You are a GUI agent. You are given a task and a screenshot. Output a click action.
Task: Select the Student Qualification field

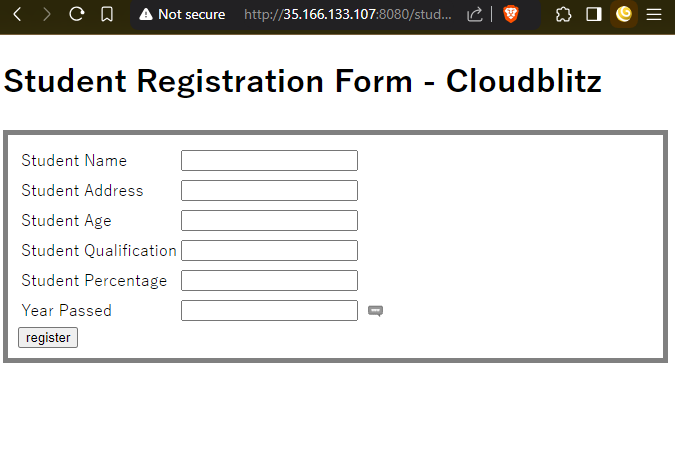point(269,251)
